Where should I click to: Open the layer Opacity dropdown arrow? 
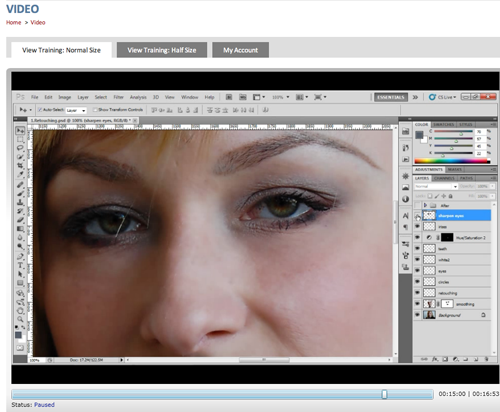click(x=492, y=186)
